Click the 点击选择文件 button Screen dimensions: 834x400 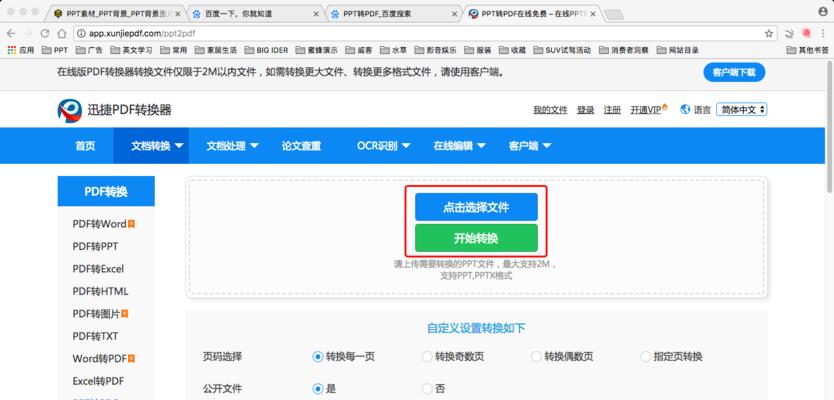click(476, 207)
